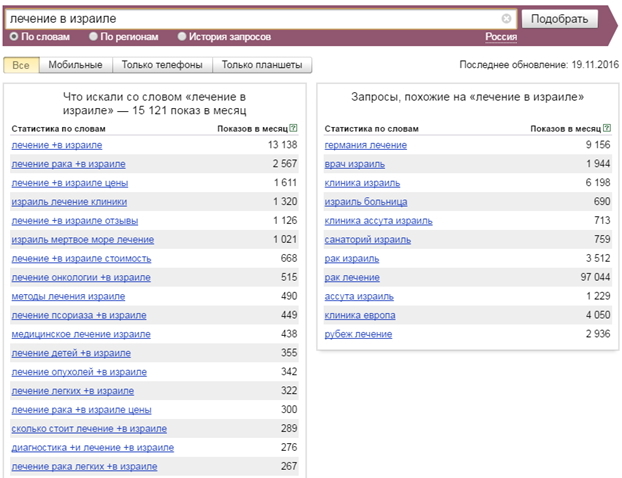Open 'медицинское лечение израиле' link
Screen dimensions: 622x478
(x=81, y=334)
